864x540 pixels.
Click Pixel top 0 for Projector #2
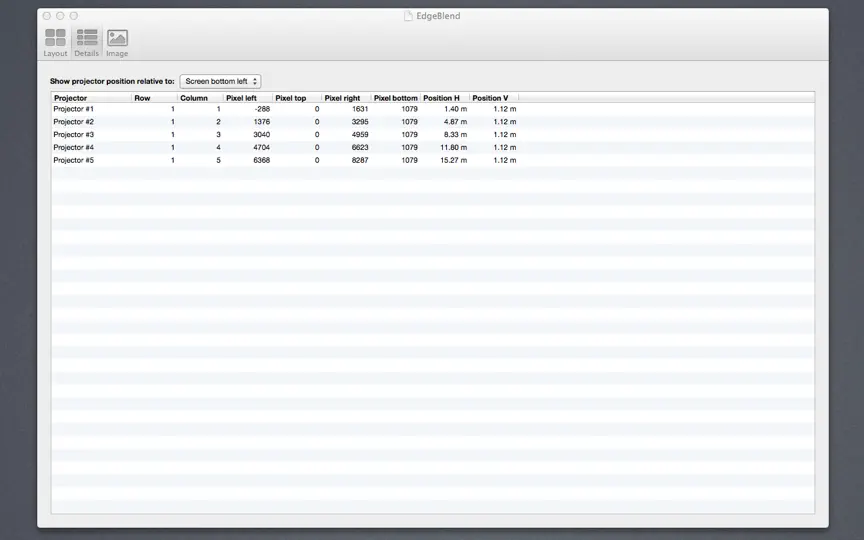[x=317, y=122]
